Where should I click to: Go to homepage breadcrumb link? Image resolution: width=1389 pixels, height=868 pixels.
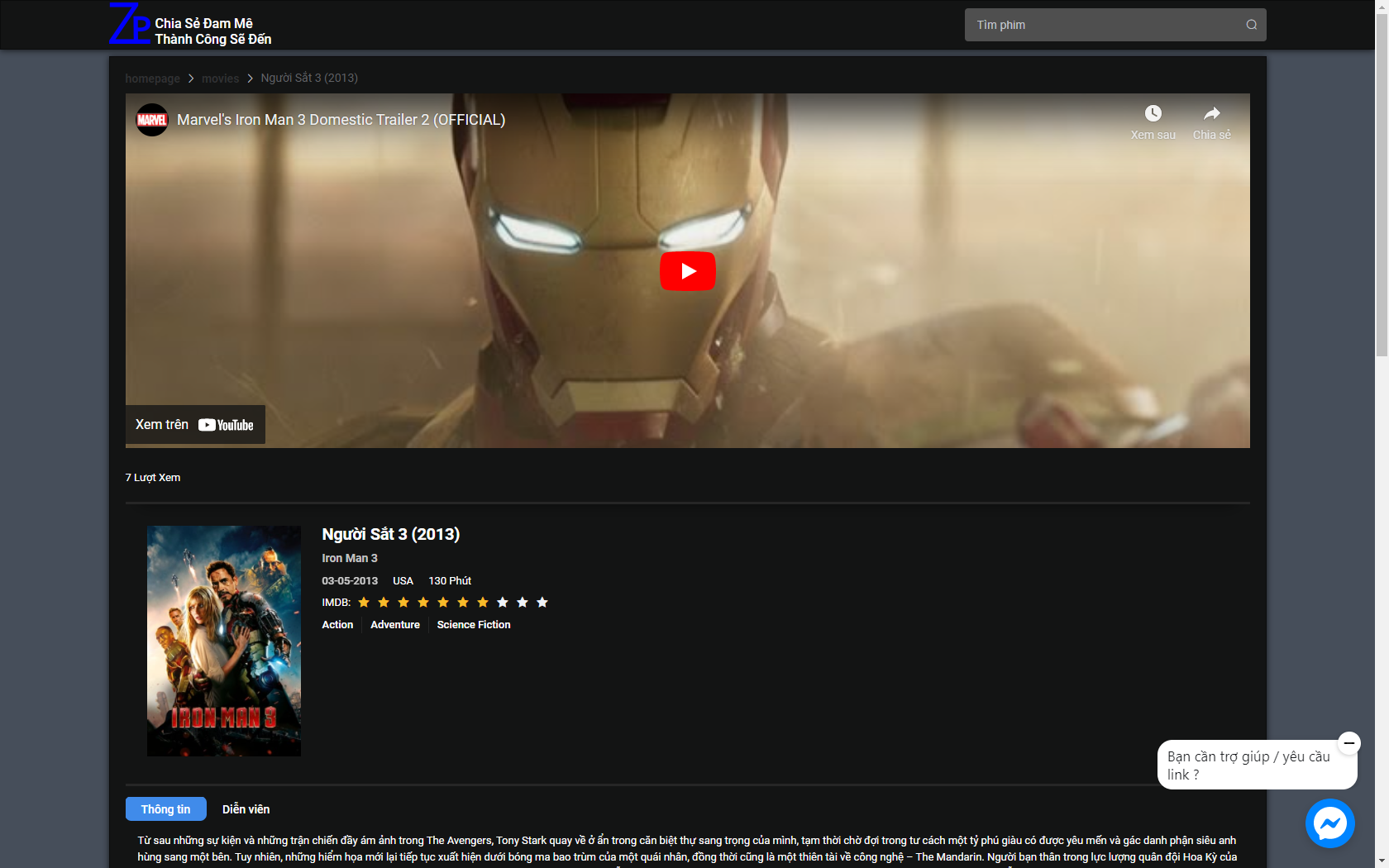[152, 79]
